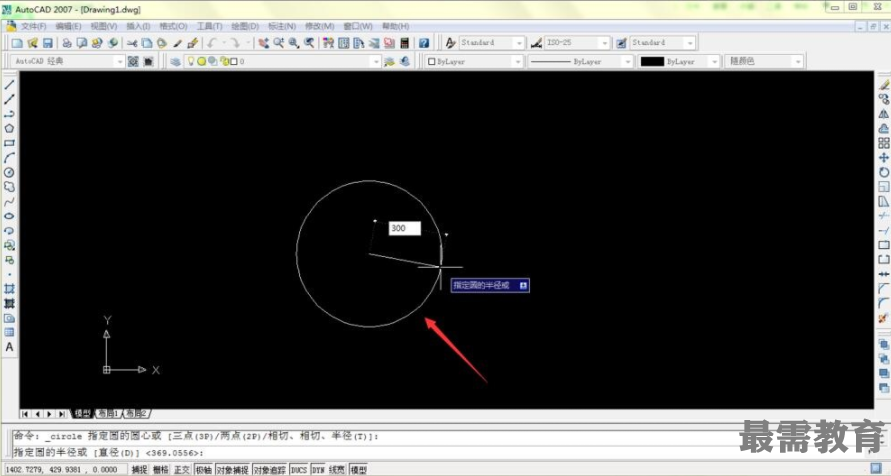Select the Arc draw tool
The width and height of the screenshot is (891, 476).
click(9, 158)
